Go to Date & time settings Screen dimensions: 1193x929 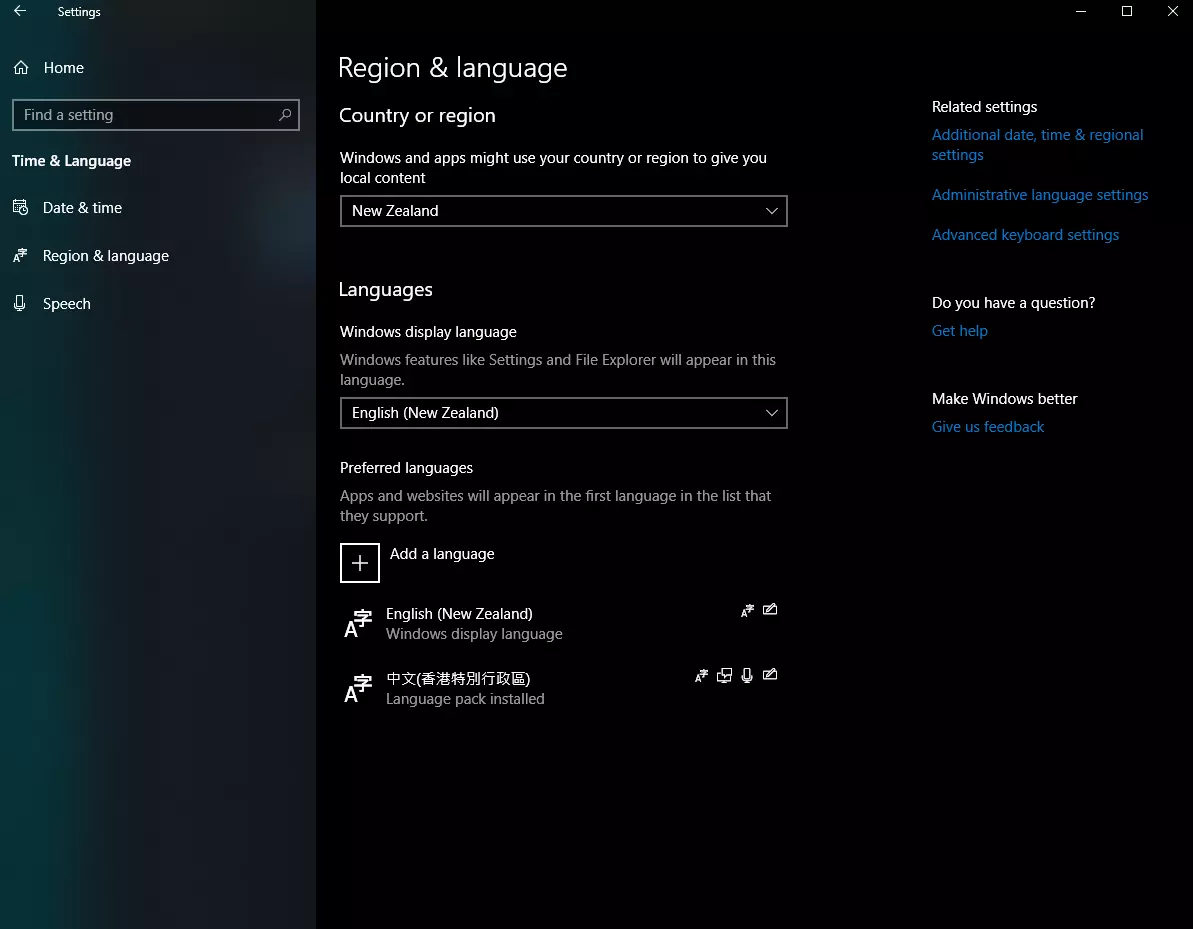coord(82,208)
